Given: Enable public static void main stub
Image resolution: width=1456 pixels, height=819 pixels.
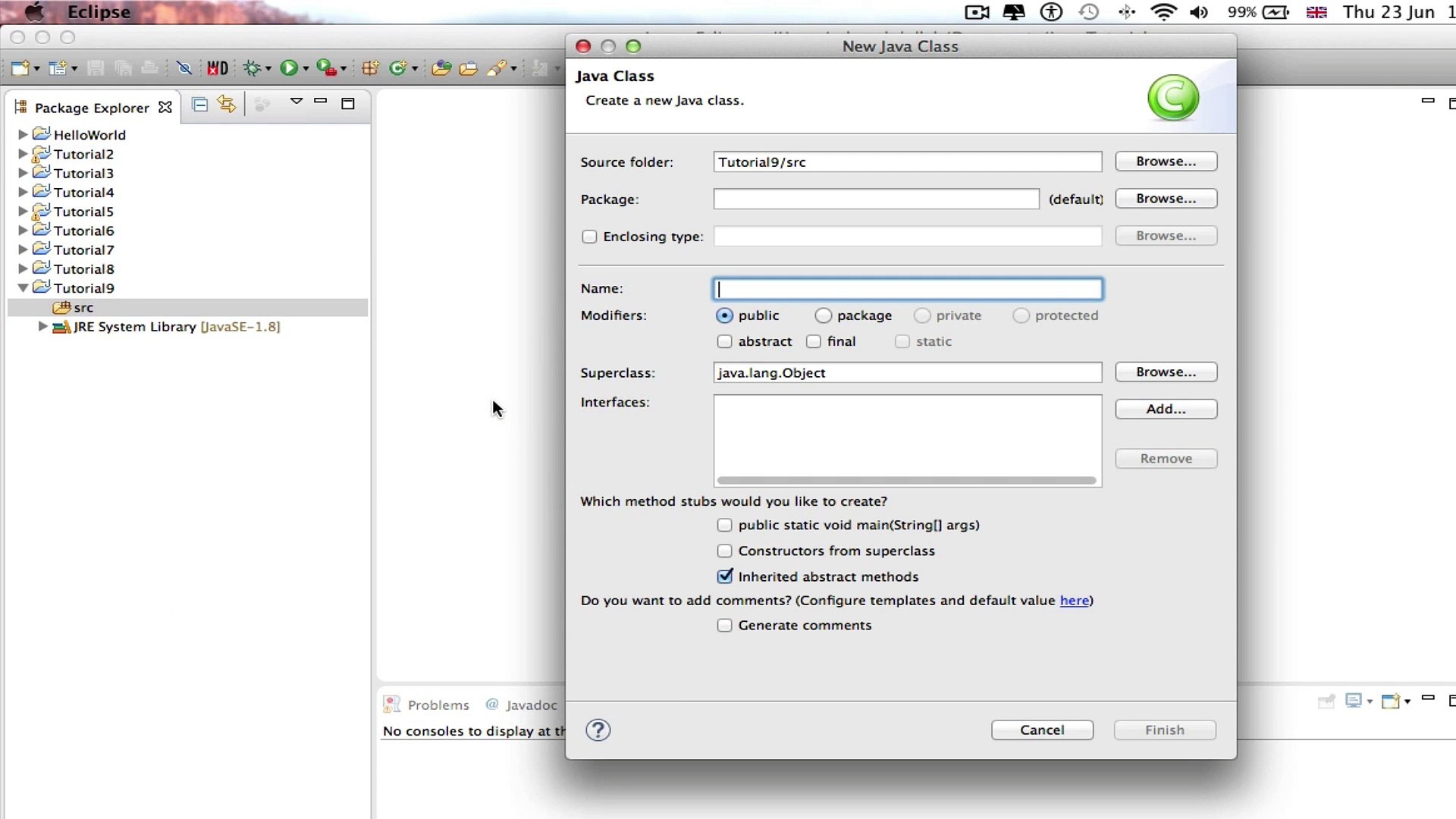Looking at the screenshot, I should [724, 525].
